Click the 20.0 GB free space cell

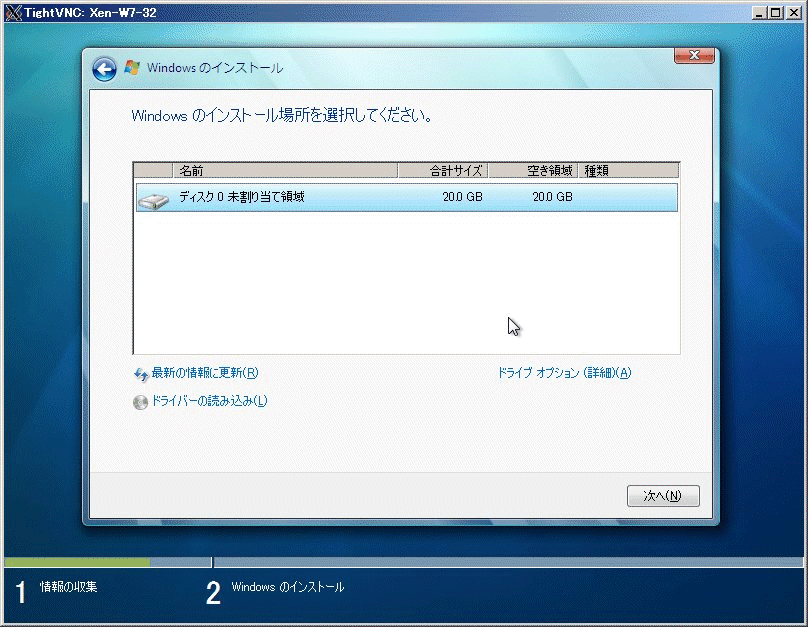pos(552,197)
